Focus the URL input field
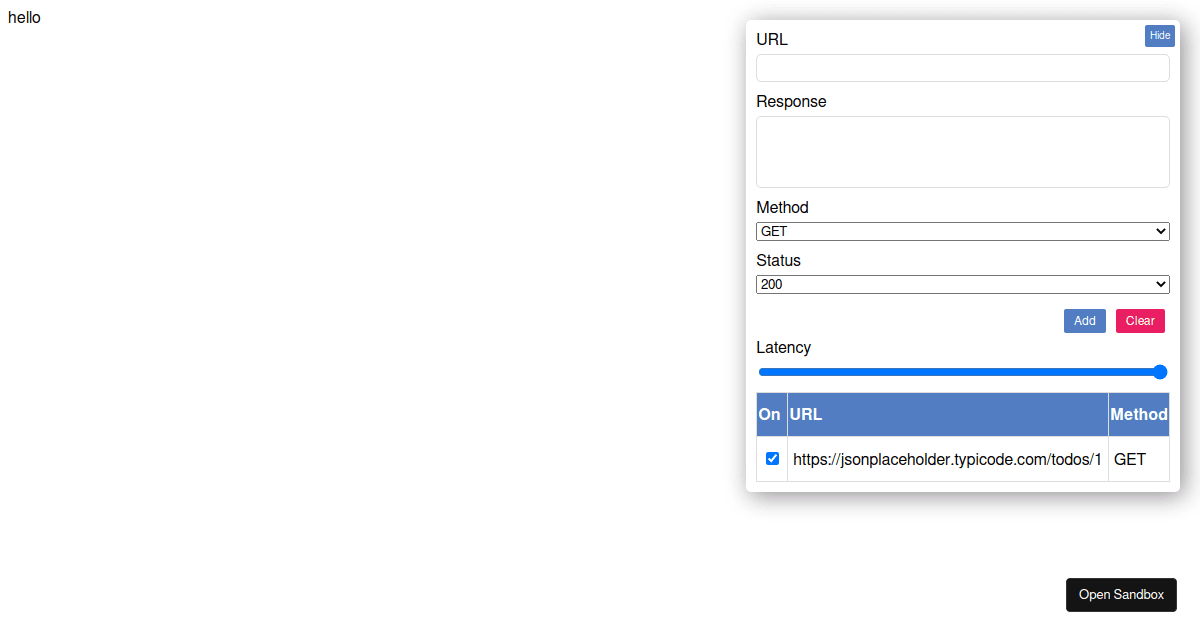This screenshot has width=1200, height=630. pos(962,68)
